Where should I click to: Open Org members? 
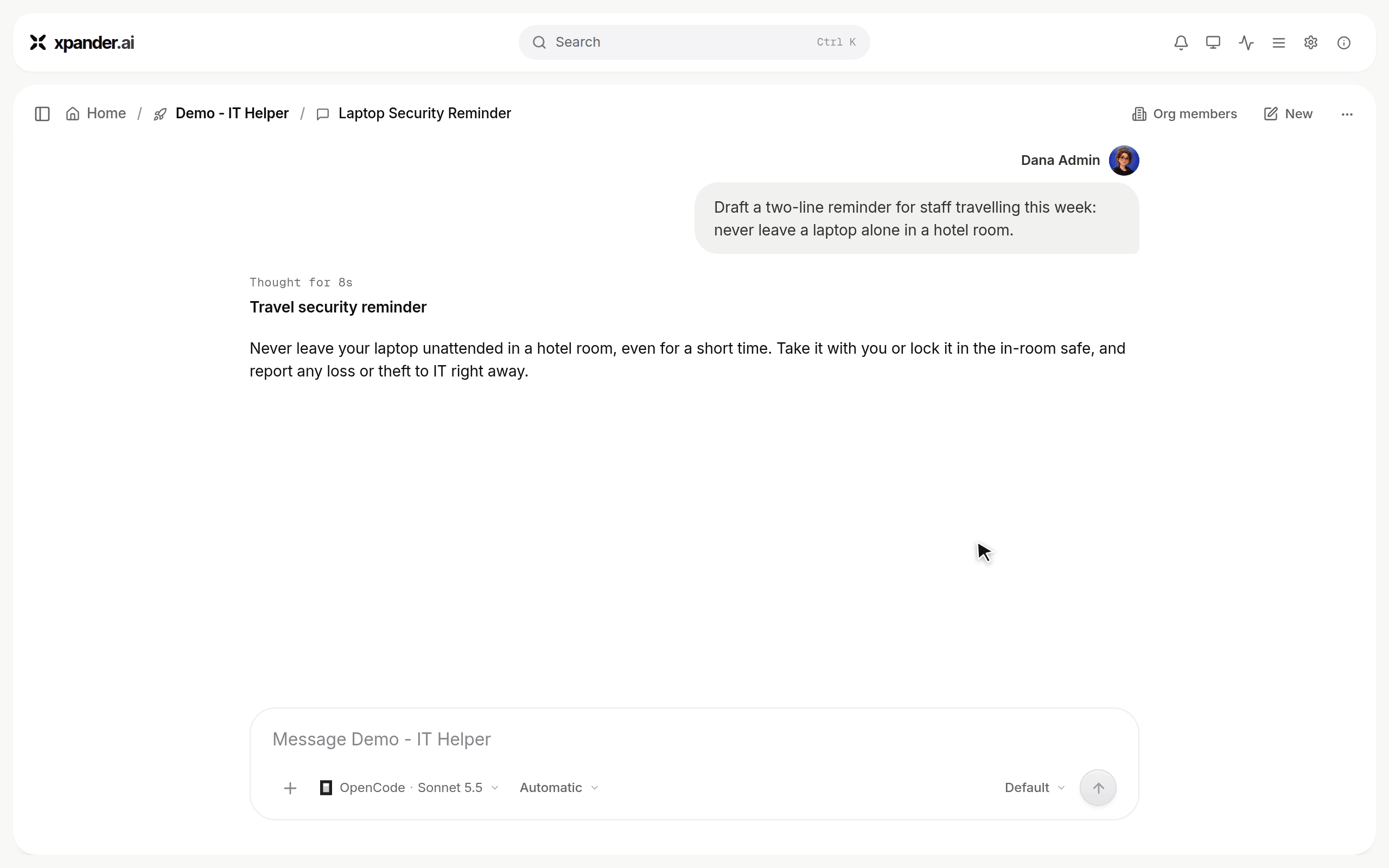tap(1184, 114)
